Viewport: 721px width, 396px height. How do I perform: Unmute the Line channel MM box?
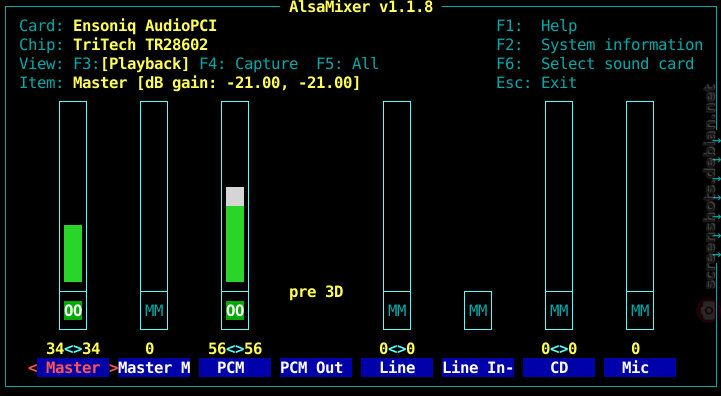click(x=397, y=311)
